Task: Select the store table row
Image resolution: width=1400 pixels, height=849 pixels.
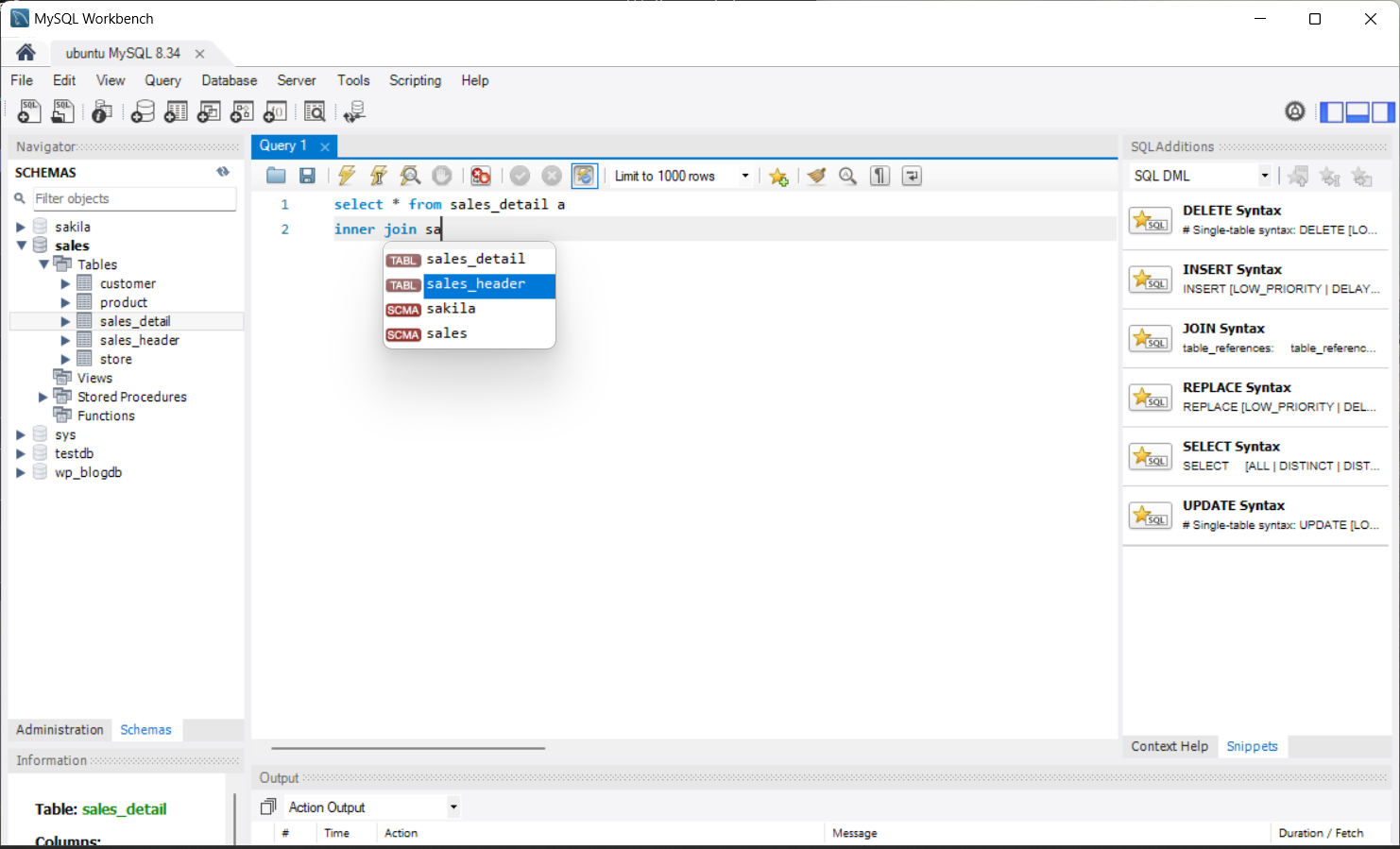Action: point(116,359)
